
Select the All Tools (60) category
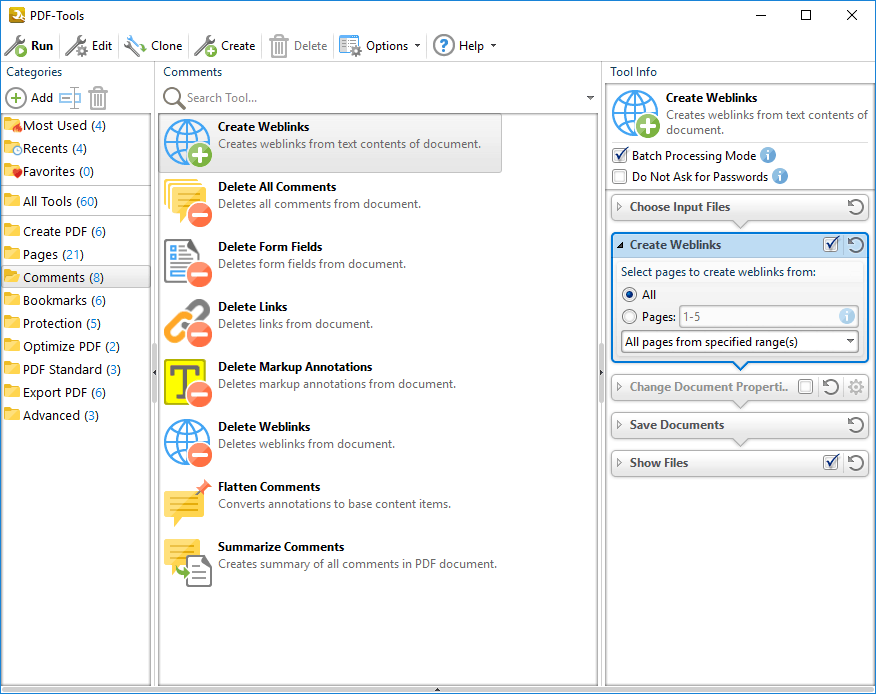76,201
